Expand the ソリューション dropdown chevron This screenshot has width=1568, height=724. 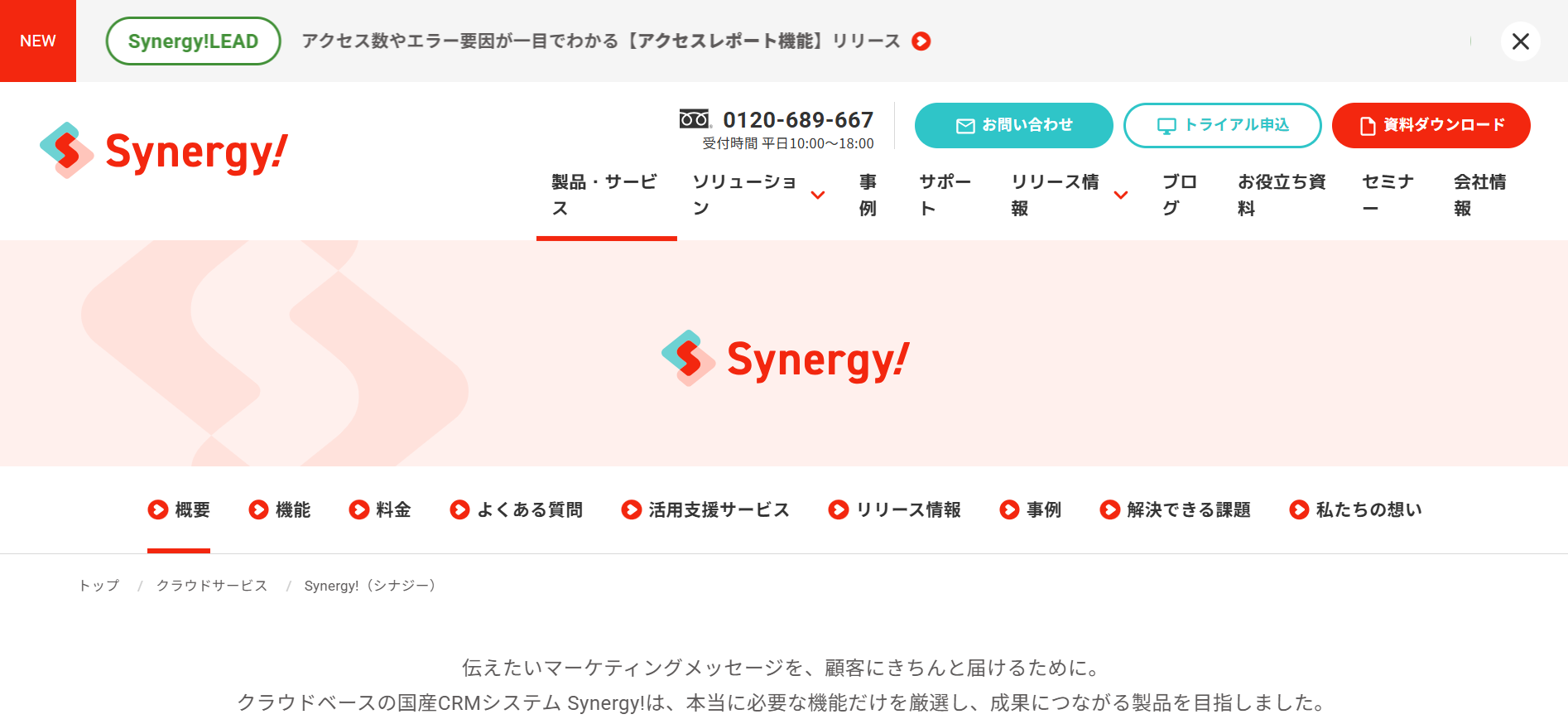(x=818, y=195)
